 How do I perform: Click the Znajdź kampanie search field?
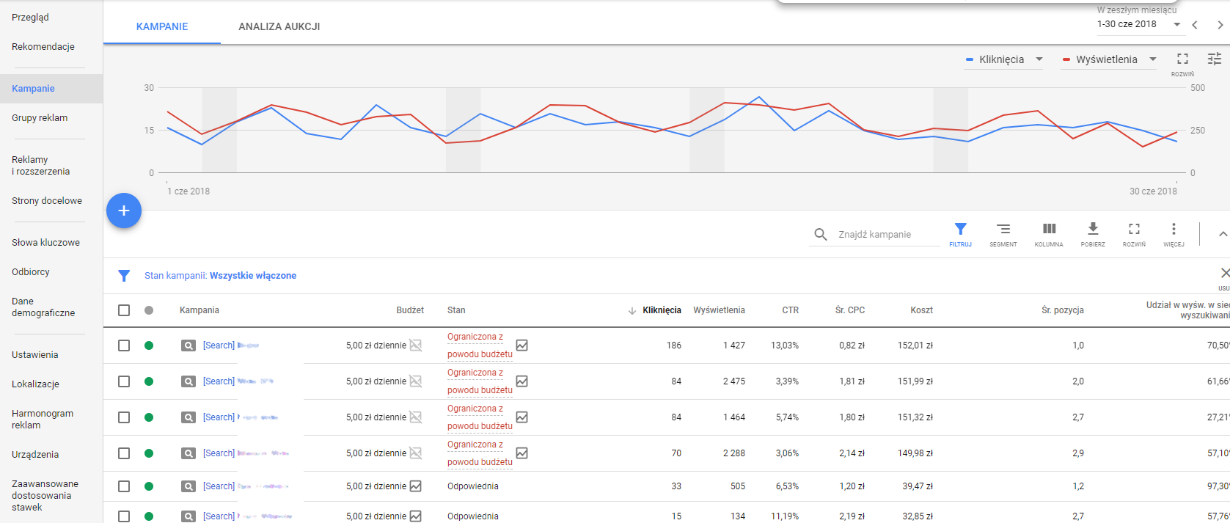(x=884, y=234)
